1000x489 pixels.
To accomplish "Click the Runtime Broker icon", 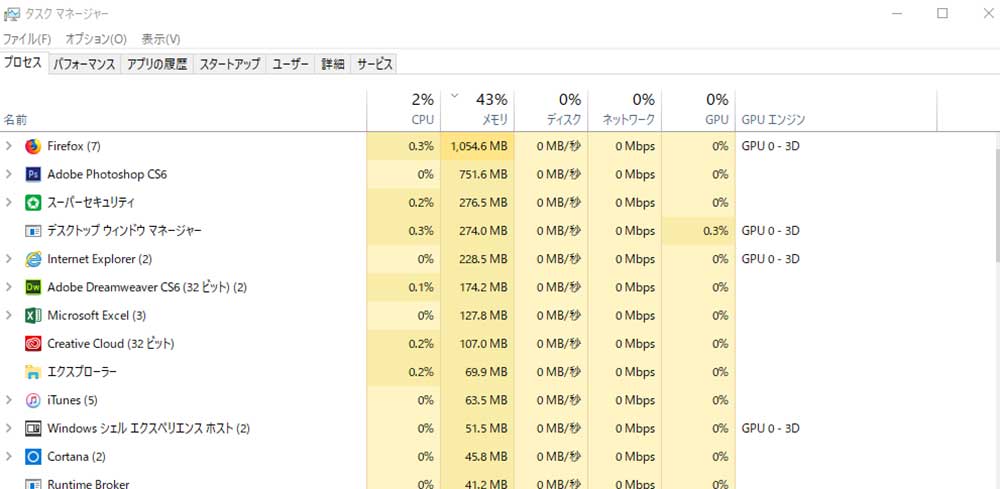I will pyautogui.click(x=33, y=484).
